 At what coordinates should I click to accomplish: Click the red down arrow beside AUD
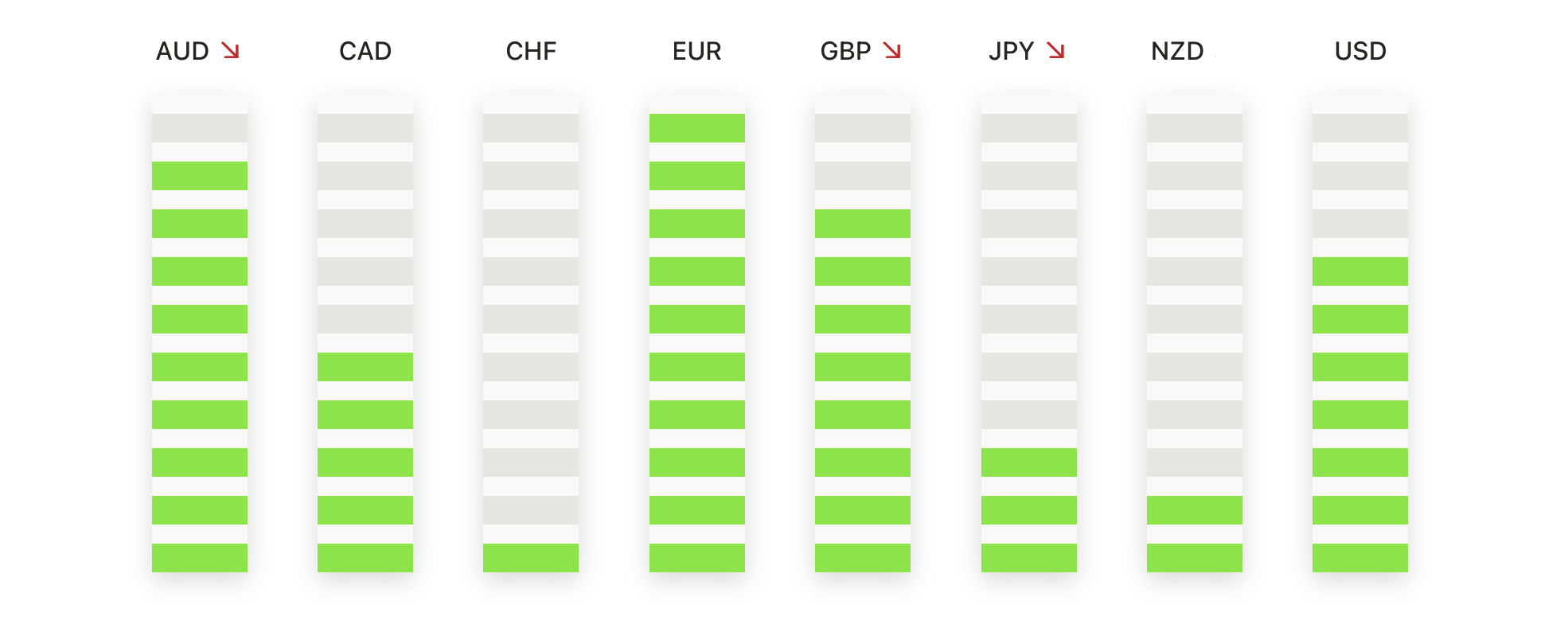pos(231,51)
